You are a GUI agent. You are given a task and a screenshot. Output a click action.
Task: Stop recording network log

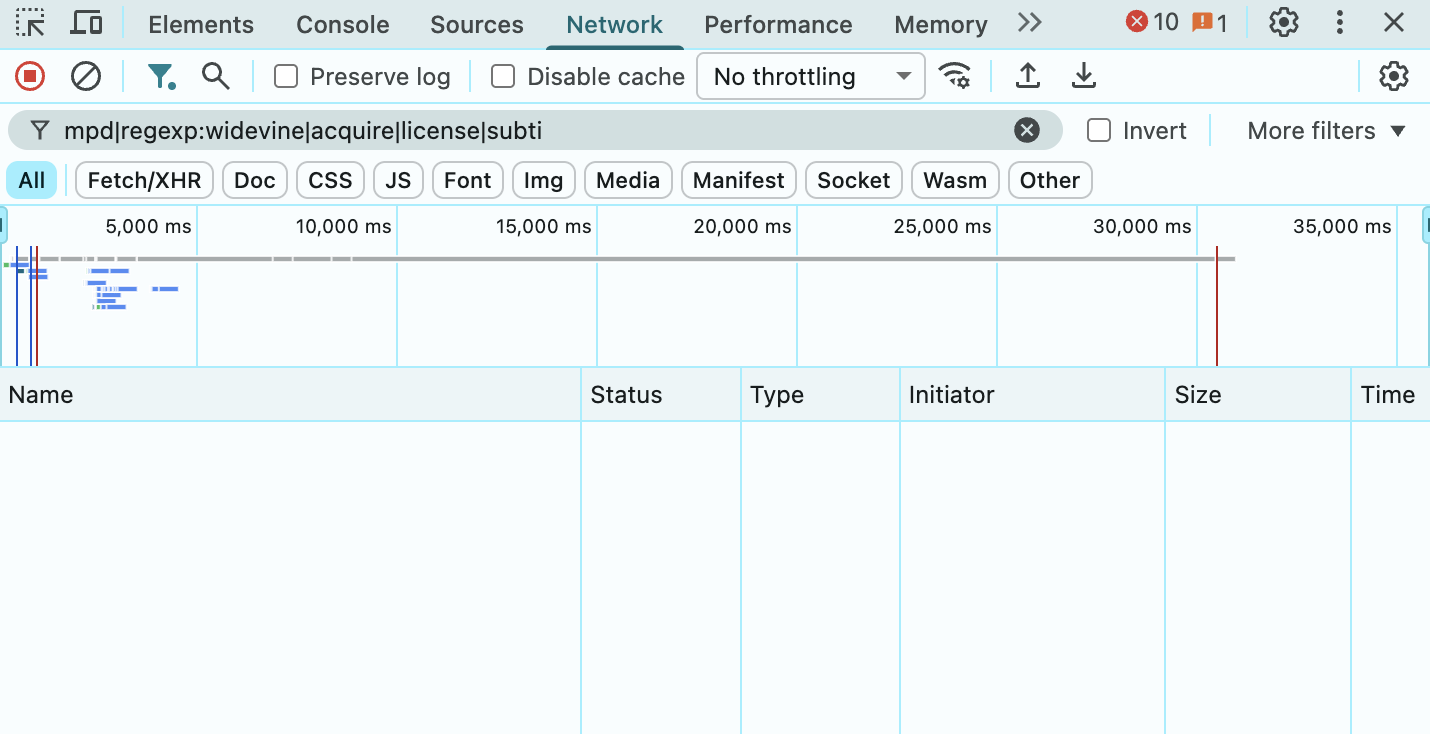tap(30, 76)
